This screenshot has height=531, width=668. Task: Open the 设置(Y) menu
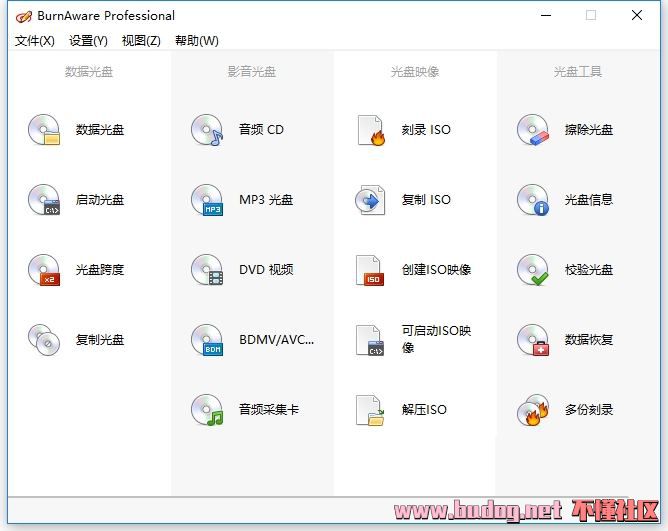[88, 41]
